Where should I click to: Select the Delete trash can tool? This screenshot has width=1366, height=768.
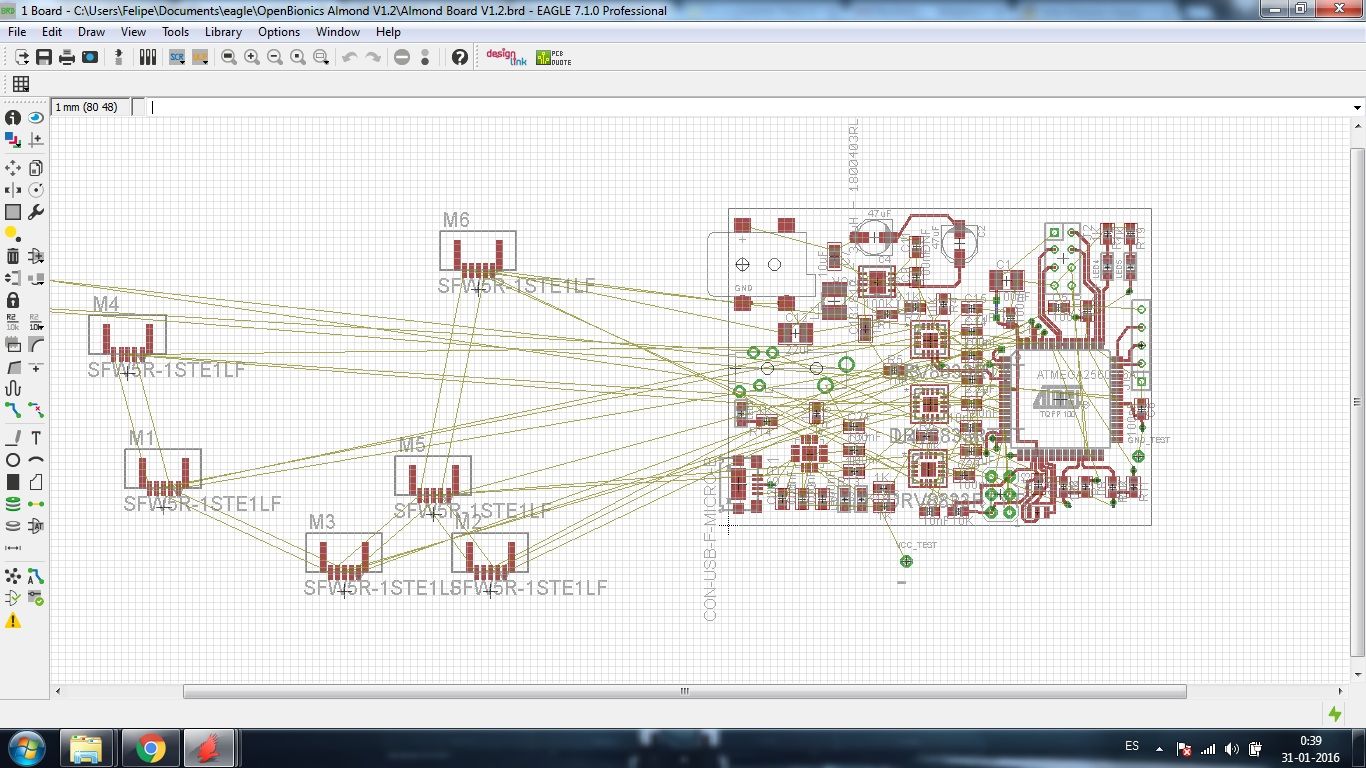coord(13,256)
